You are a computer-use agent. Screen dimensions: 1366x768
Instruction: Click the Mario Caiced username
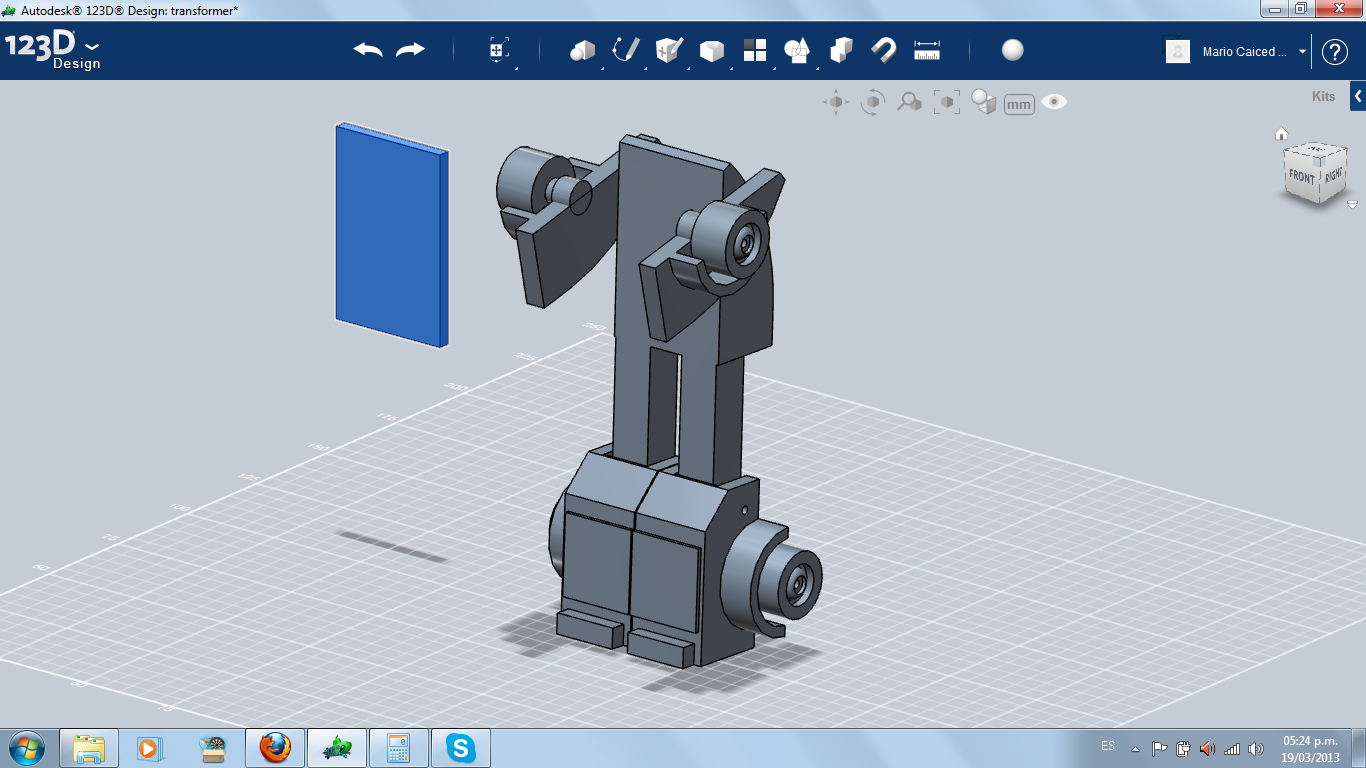1245,52
